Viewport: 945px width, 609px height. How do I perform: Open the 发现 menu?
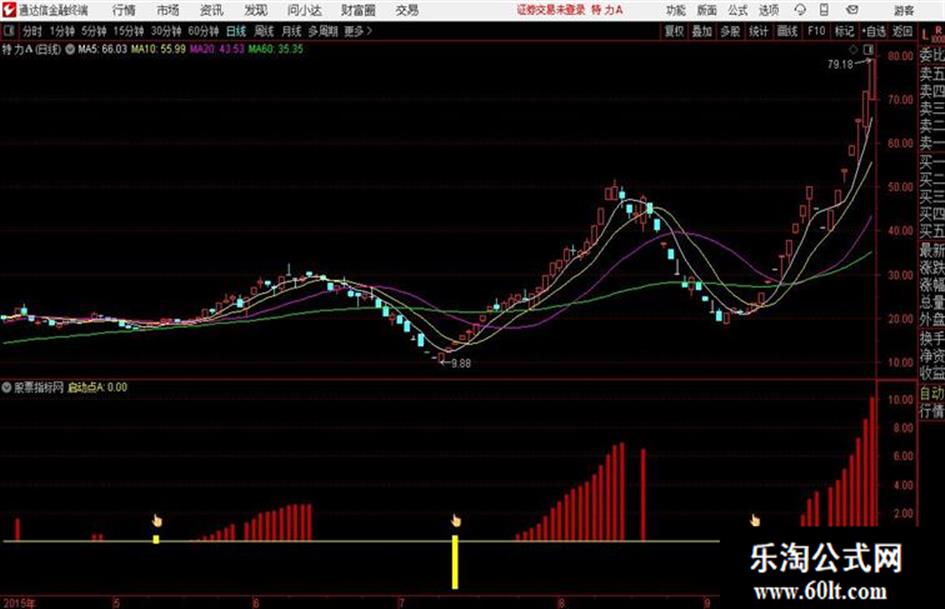click(256, 10)
